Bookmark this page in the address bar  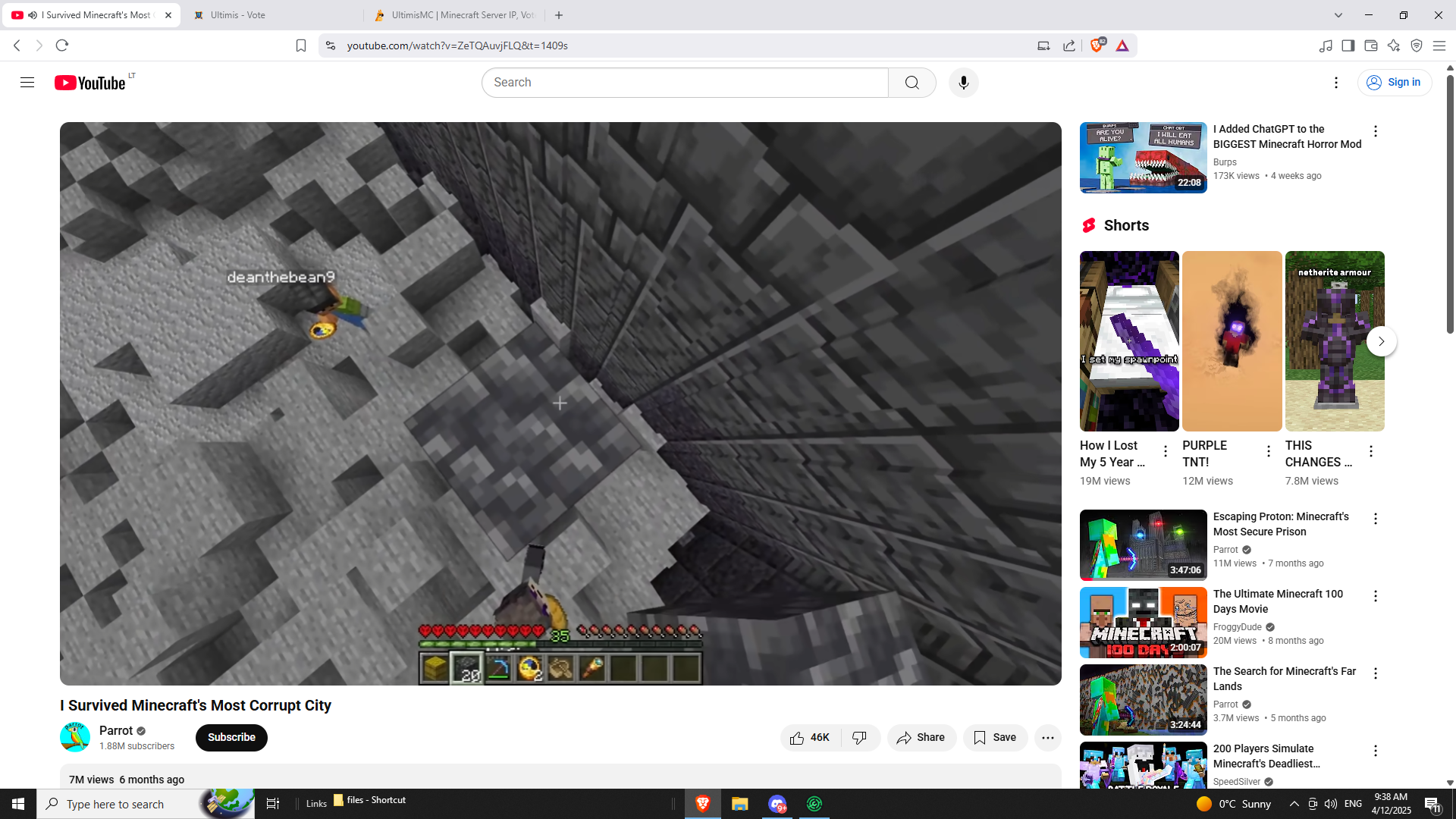[301, 45]
